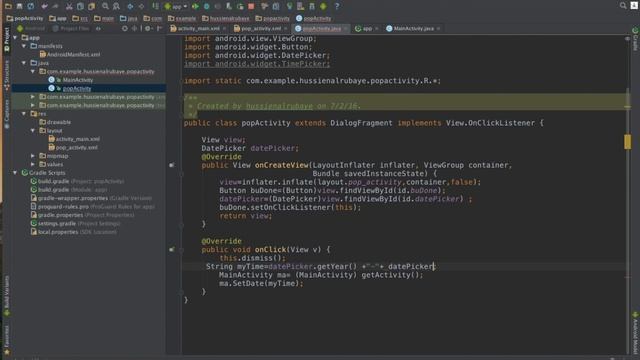Click the src breadcrumb
The width and height of the screenshot is (640, 360).
[80, 18]
